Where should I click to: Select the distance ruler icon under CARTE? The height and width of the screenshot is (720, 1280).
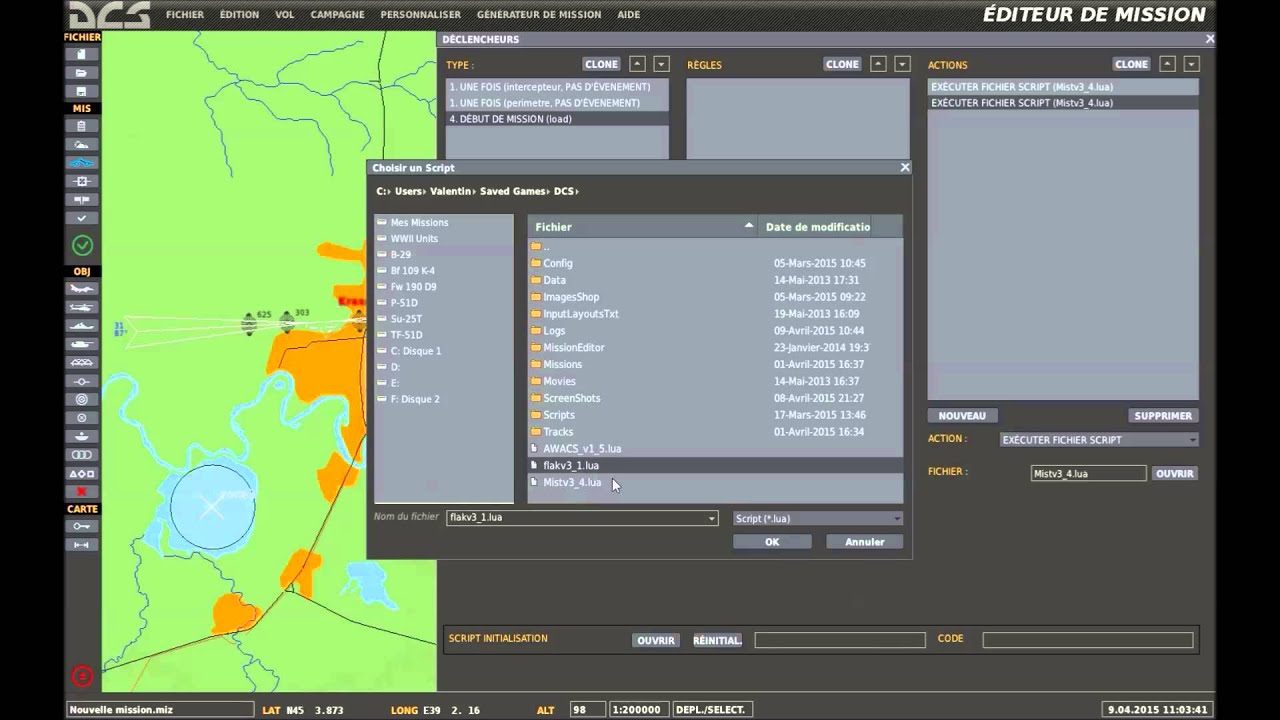pos(82,544)
